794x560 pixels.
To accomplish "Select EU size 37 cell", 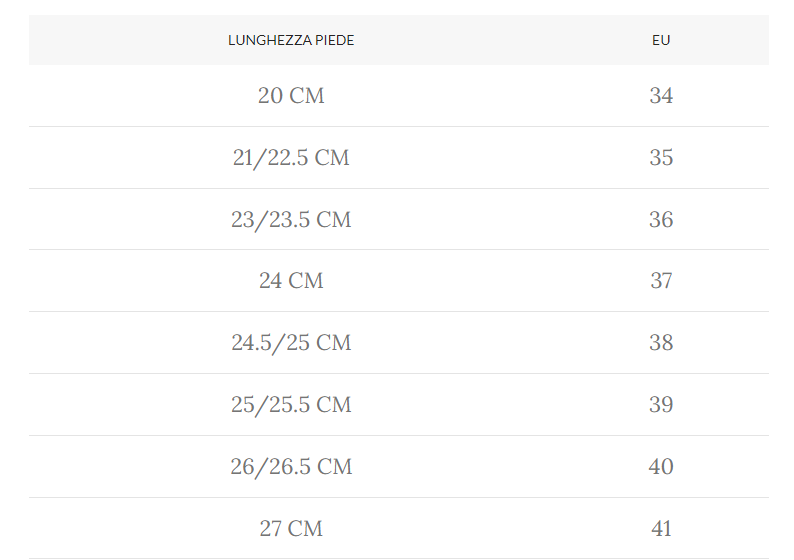I will click(661, 281).
